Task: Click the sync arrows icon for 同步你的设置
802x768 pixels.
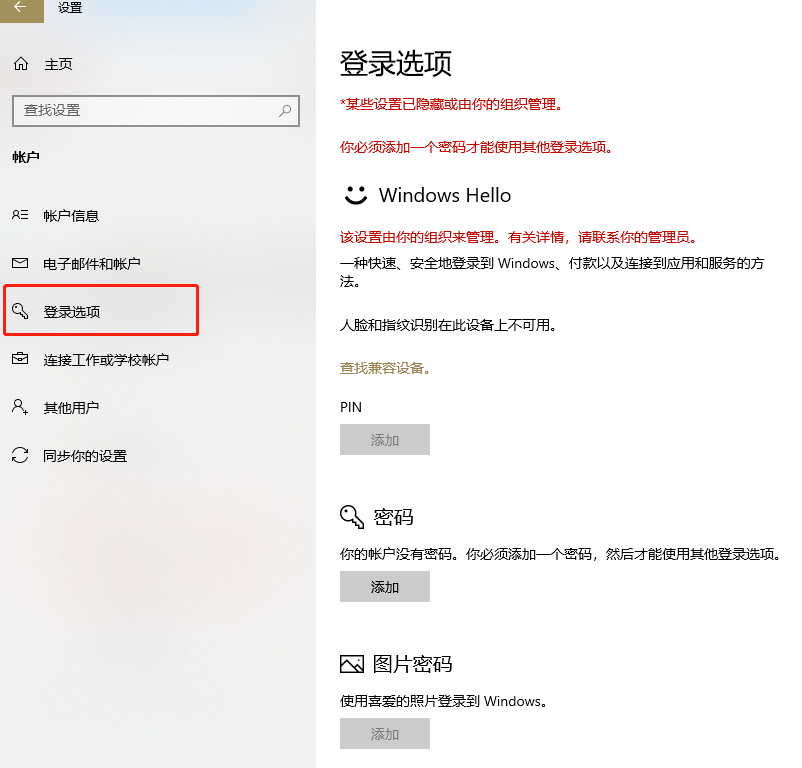Action: pos(20,456)
